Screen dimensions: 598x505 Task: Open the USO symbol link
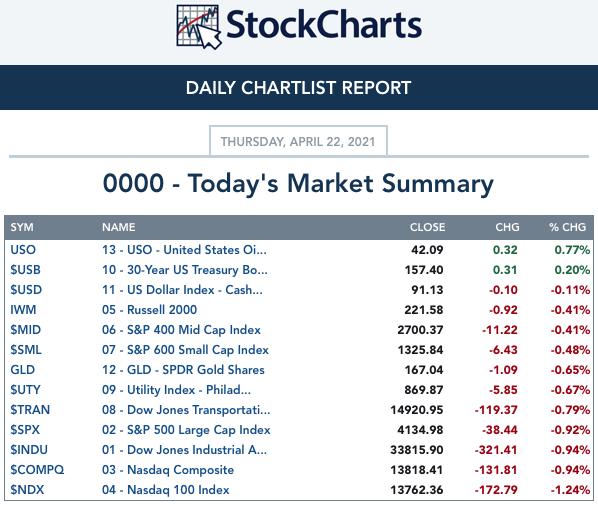coord(23,250)
